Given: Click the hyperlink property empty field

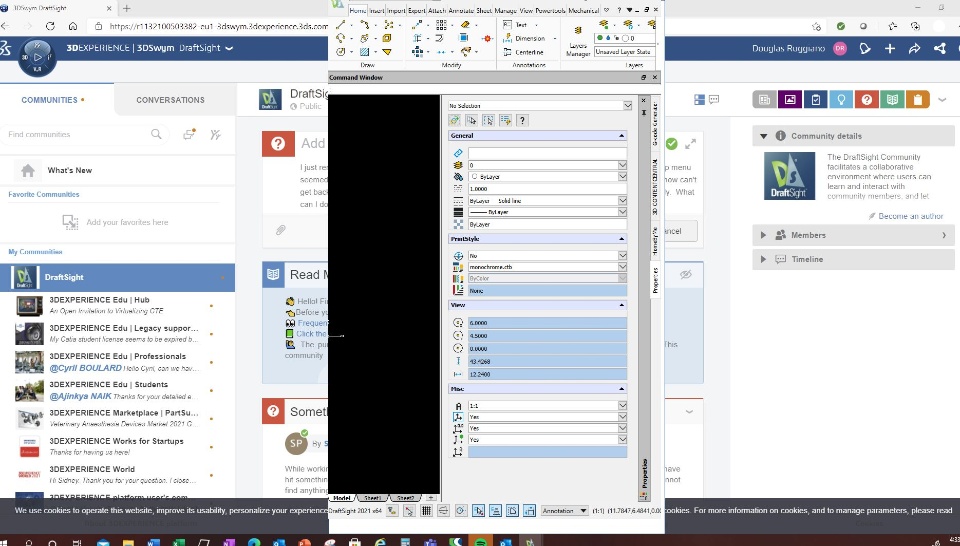Looking at the screenshot, I should point(547,153).
